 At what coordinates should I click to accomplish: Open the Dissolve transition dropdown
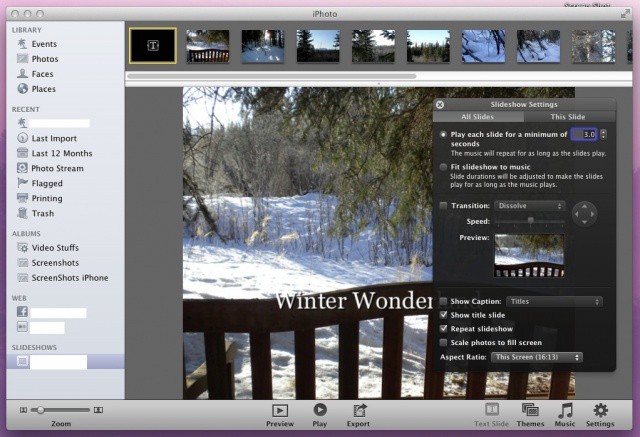(x=530, y=206)
